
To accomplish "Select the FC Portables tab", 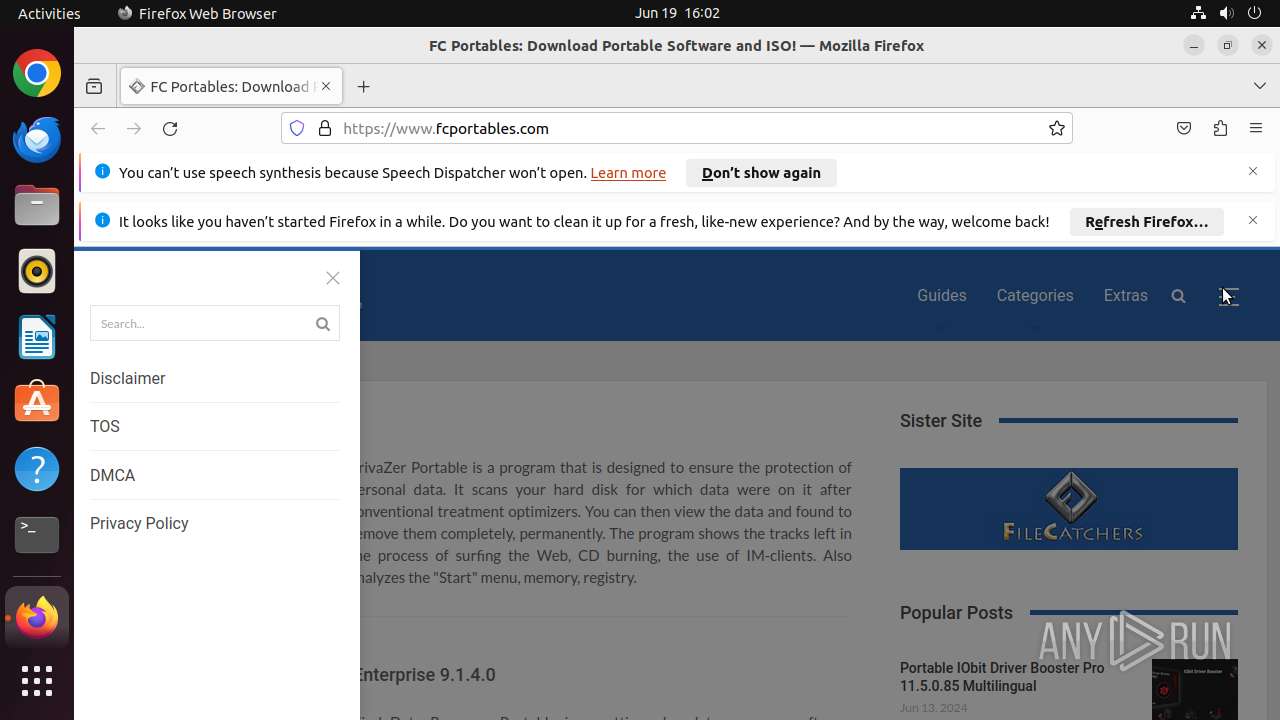I will [x=232, y=87].
